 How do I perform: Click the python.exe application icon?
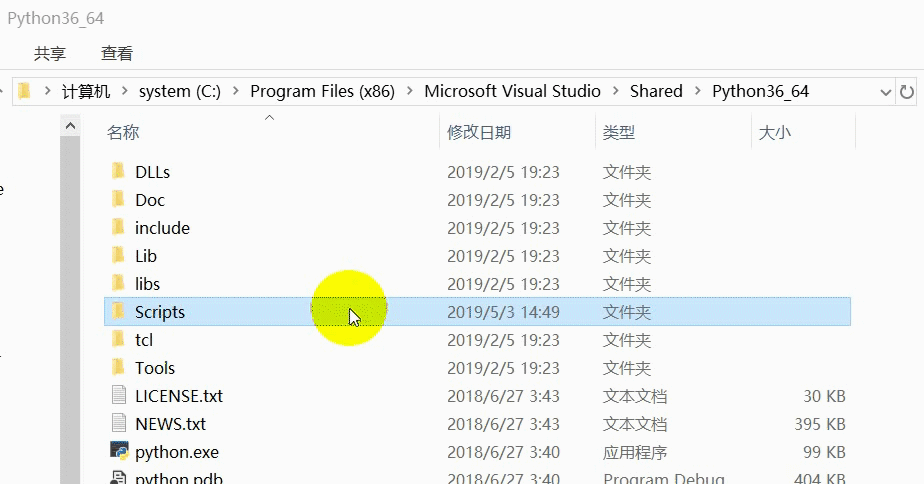pos(119,451)
